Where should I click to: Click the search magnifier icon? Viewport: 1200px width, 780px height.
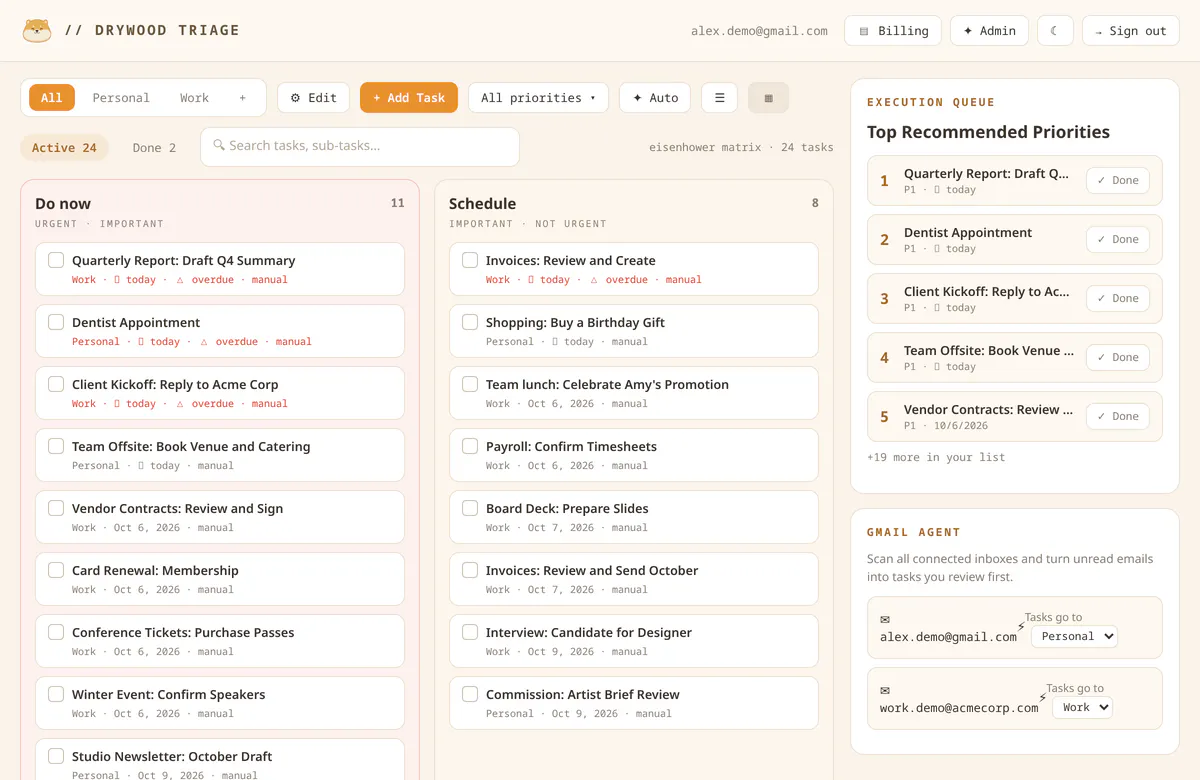coord(219,146)
